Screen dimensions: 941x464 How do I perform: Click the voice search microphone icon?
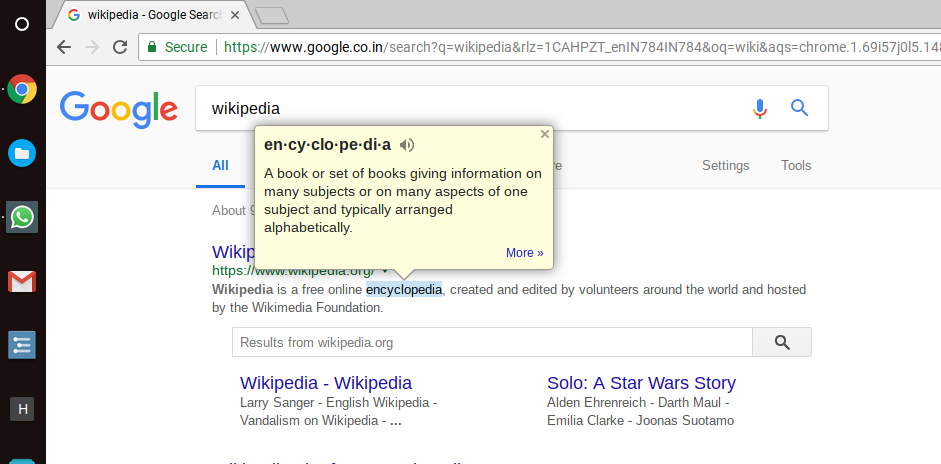(x=760, y=108)
